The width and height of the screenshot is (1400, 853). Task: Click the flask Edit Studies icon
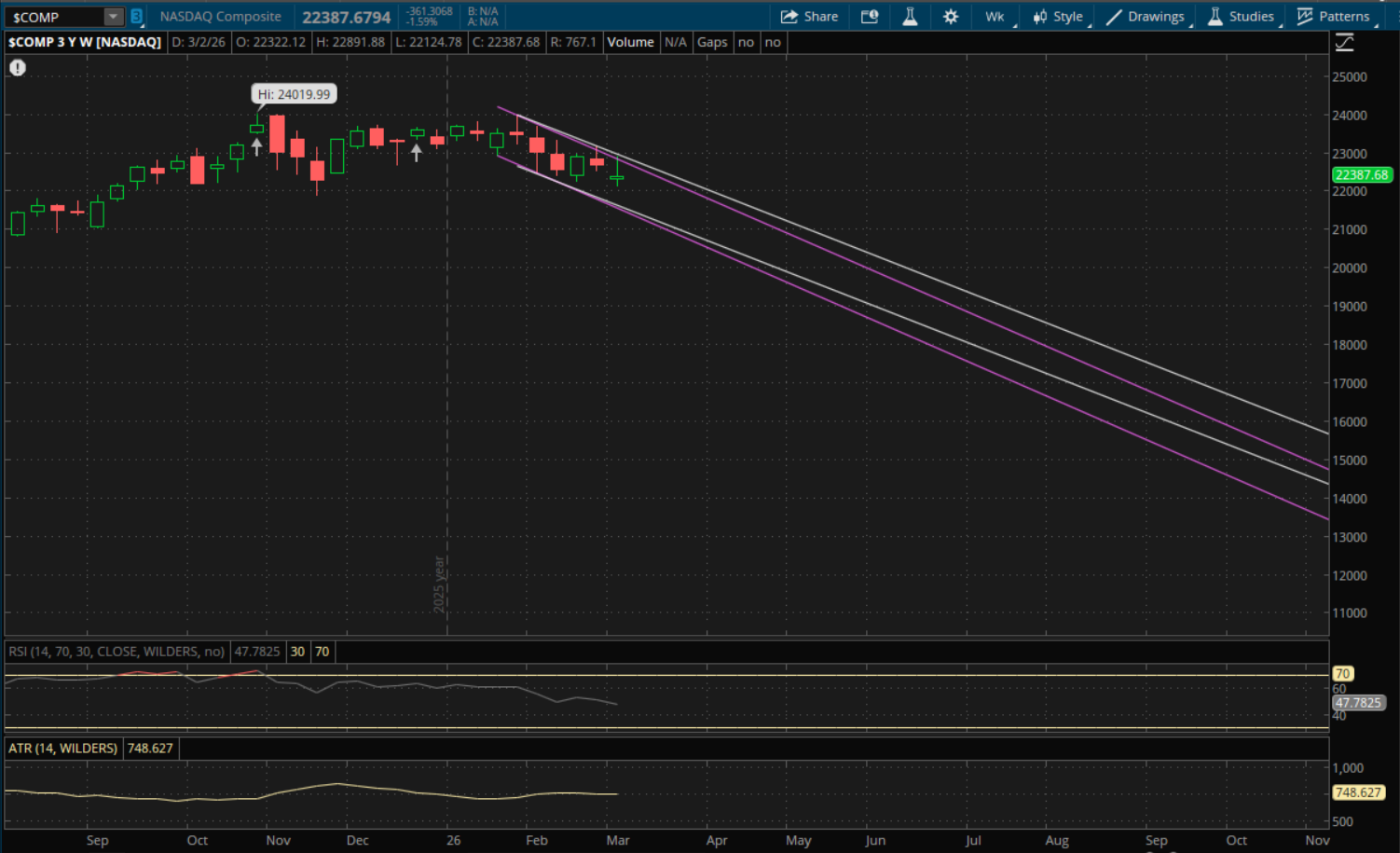(910, 17)
